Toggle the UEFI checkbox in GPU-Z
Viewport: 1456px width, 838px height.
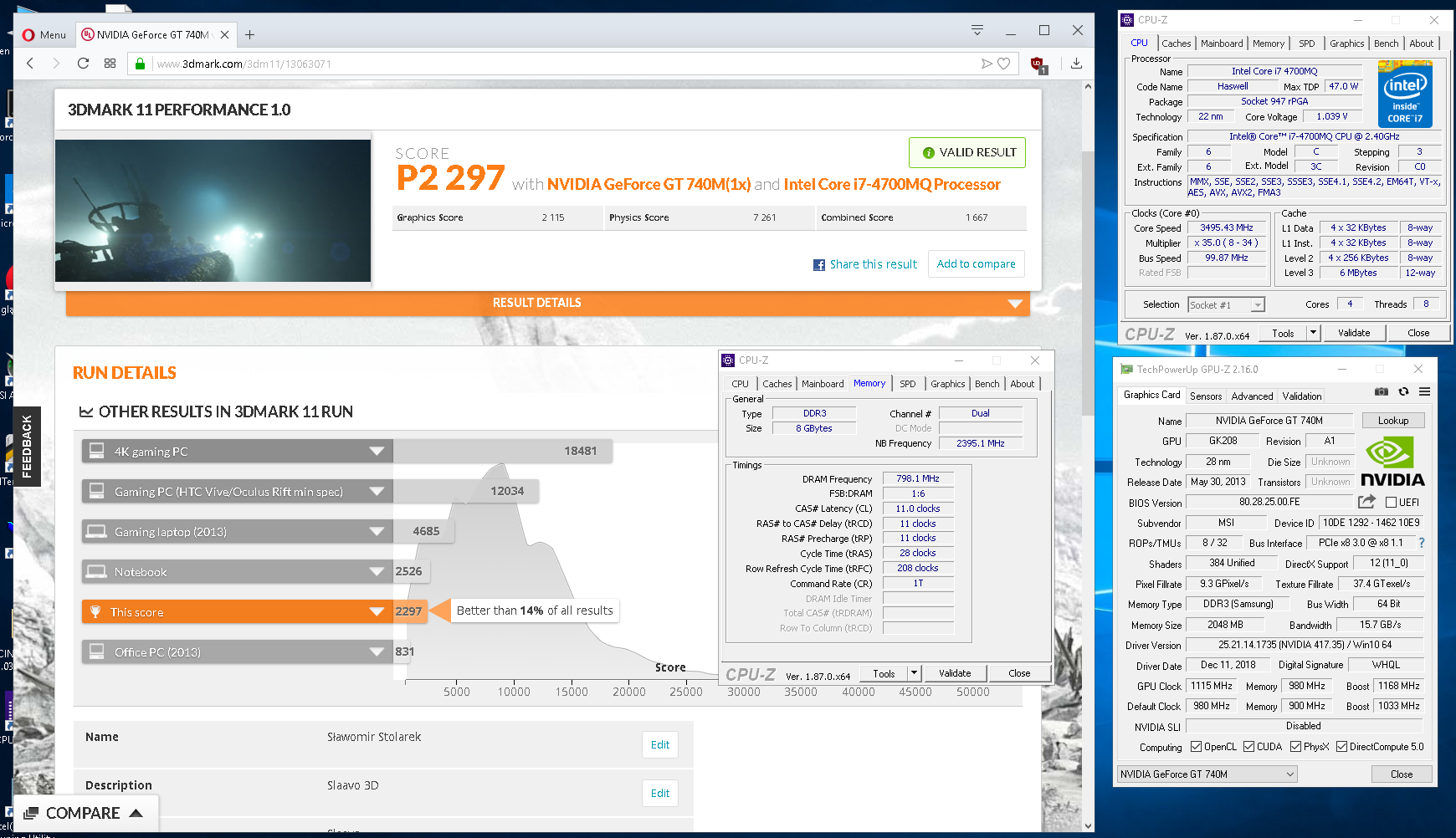click(x=1391, y=503)
